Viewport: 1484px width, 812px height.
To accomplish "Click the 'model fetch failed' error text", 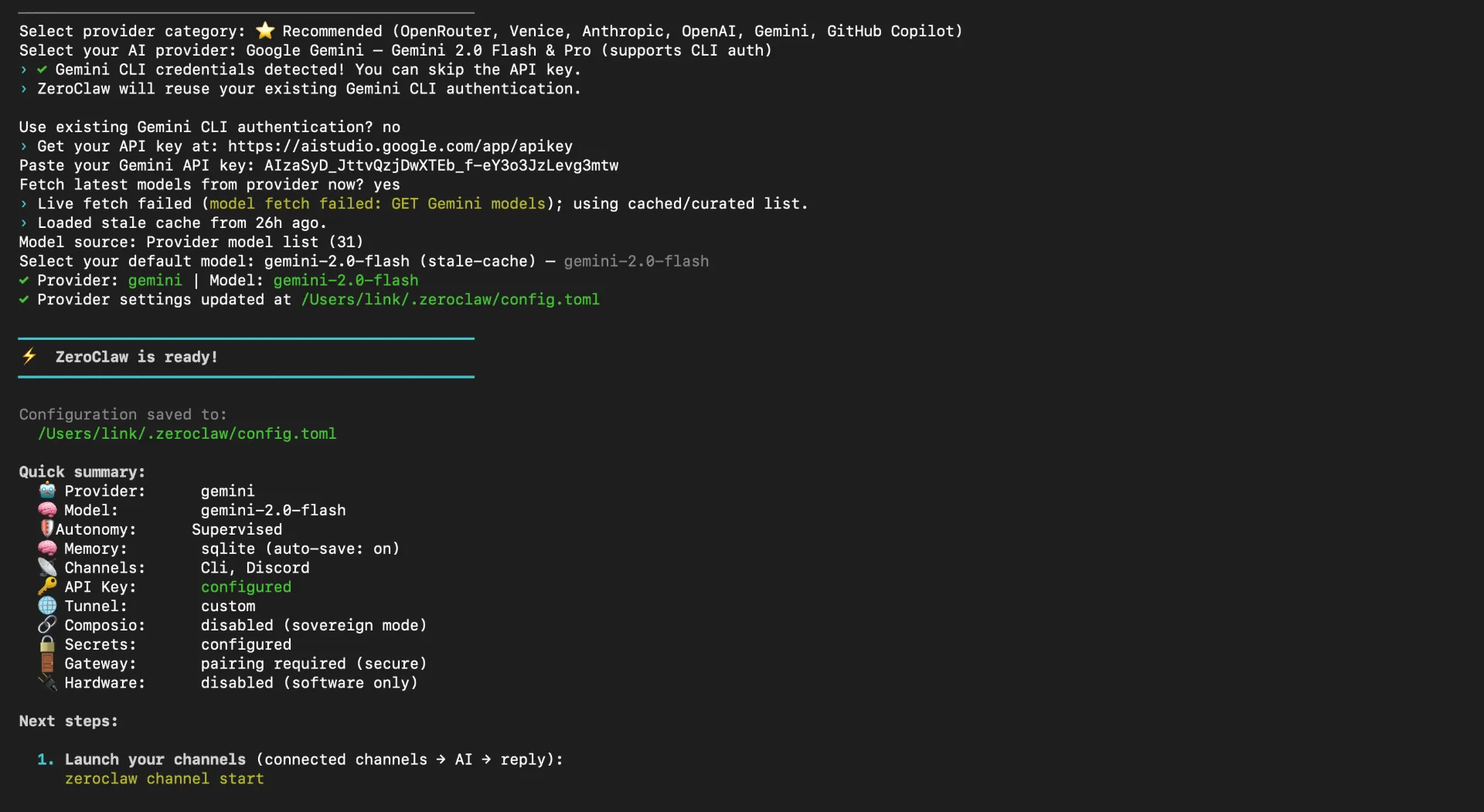I will 376,203.
